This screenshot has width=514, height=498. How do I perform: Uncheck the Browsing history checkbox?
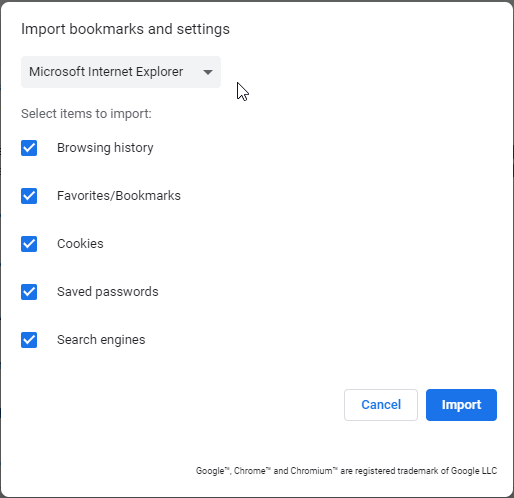(x=29, y=148)
